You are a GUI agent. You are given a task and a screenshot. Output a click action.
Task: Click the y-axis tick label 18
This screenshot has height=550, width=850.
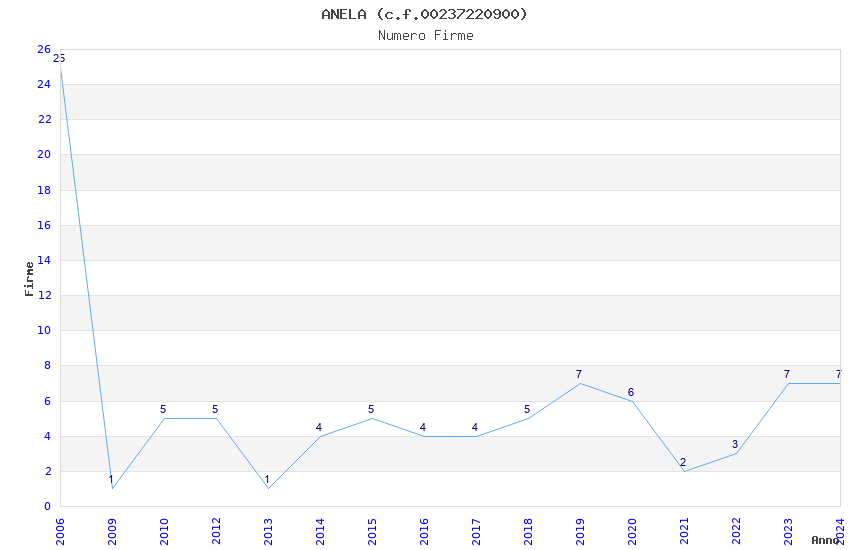[44, 190]
